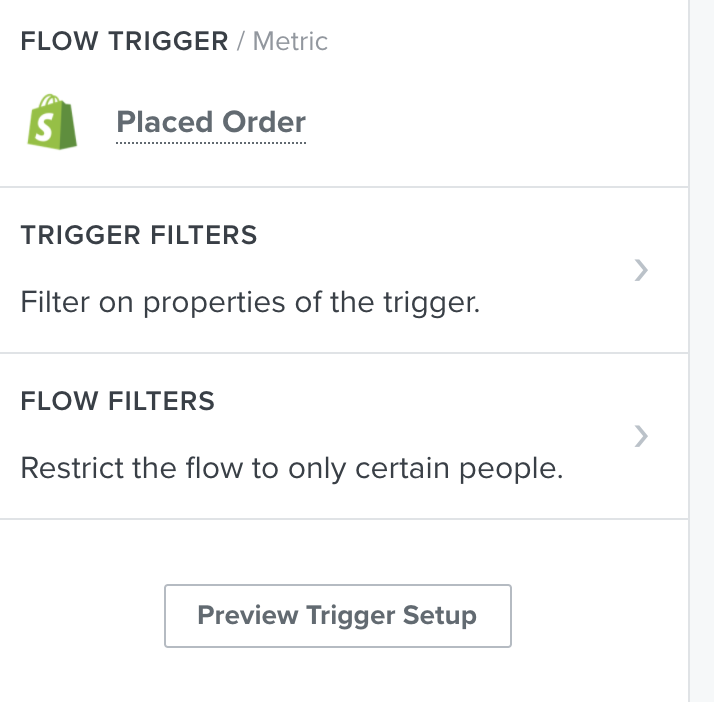Open the Placed Order metric link

(x=211, y=122)
